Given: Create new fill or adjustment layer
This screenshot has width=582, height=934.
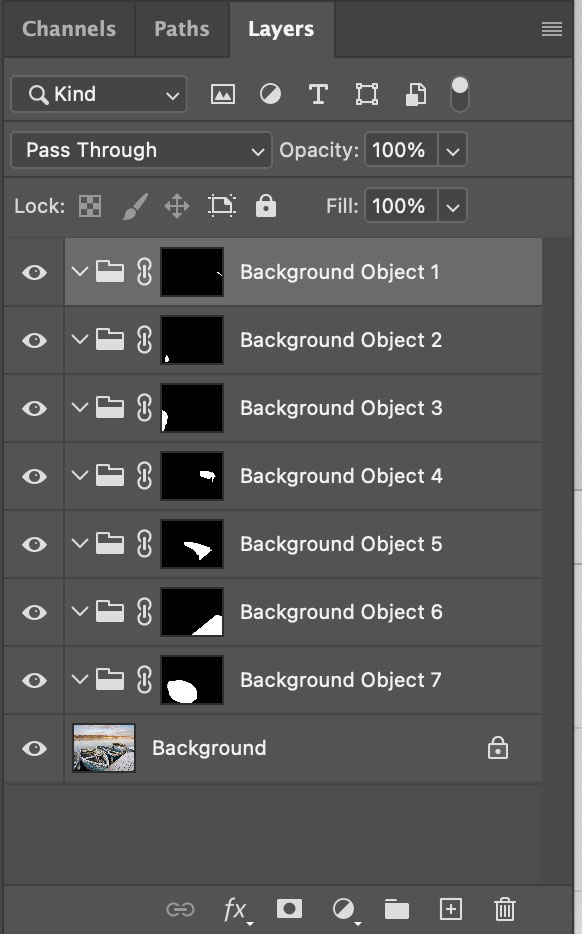Looking at the screenshot, I should coord(344,910).
